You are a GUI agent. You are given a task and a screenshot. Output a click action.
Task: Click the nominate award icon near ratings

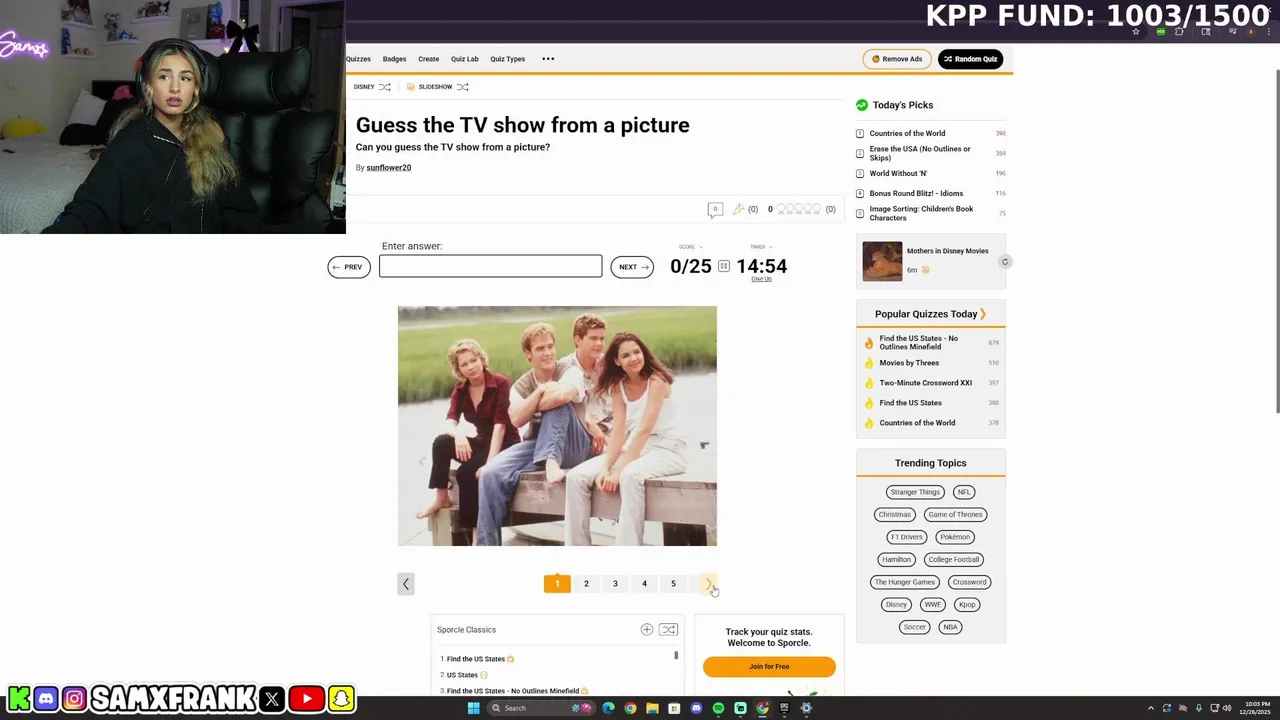[x=738, y=209]
